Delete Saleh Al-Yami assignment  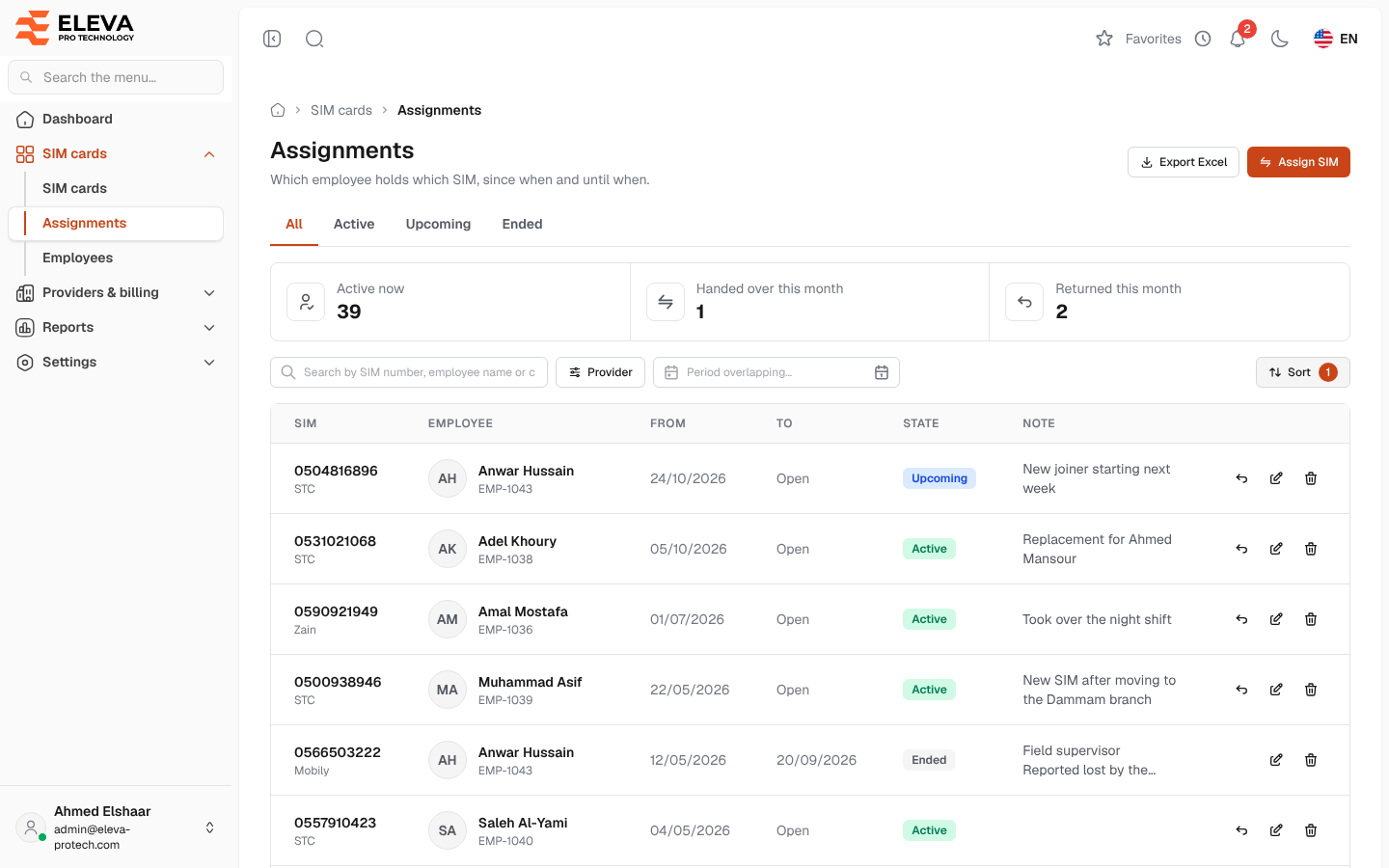pos(1311,830)
